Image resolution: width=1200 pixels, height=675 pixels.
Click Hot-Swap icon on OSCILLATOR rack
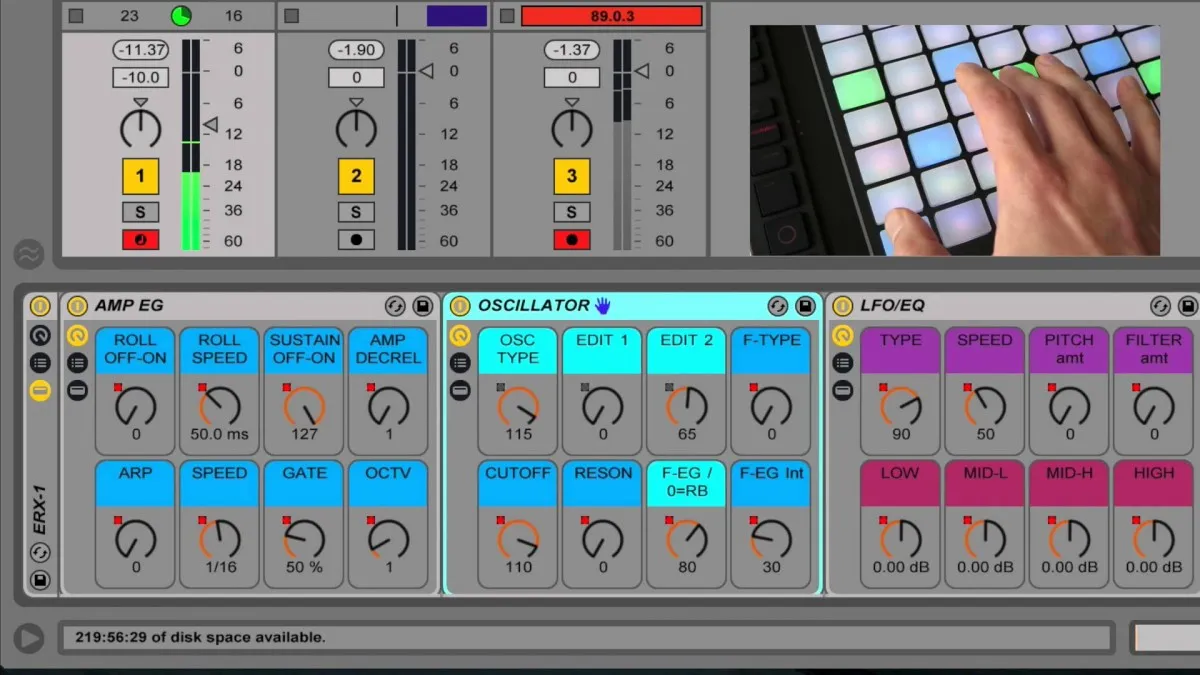tap(777, 306)
